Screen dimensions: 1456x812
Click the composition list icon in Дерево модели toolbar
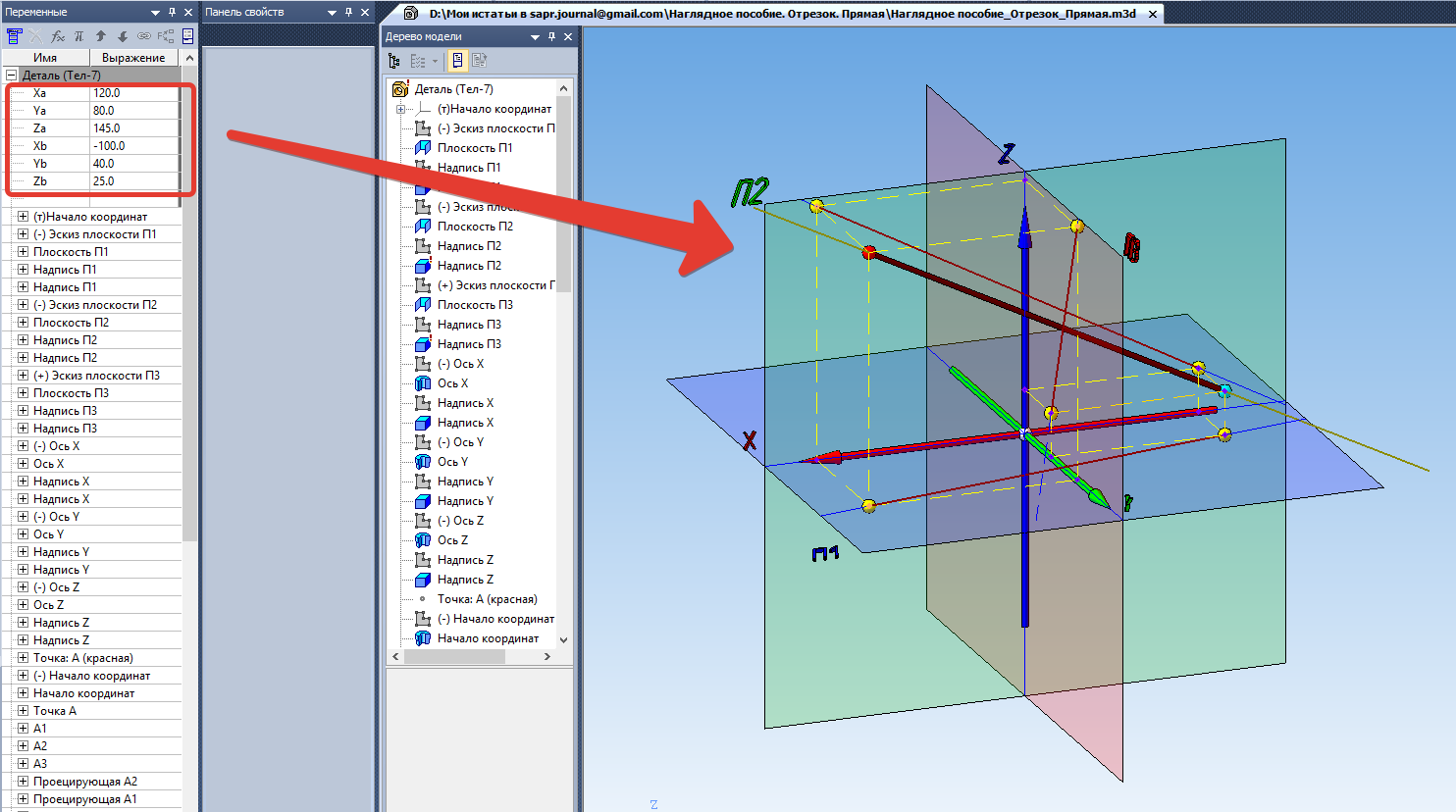(417, 61)
